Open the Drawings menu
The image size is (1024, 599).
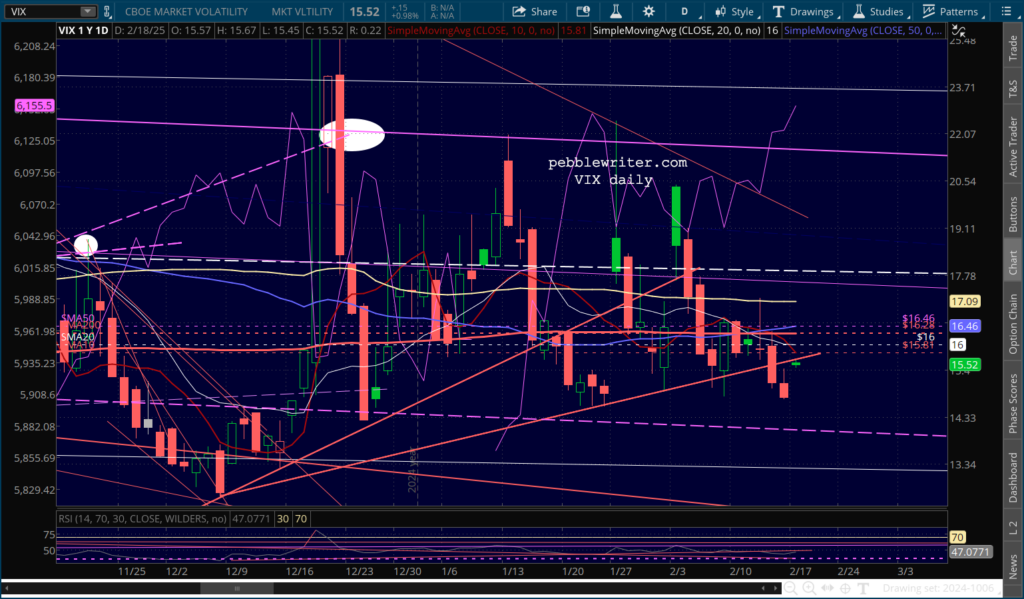805,11
